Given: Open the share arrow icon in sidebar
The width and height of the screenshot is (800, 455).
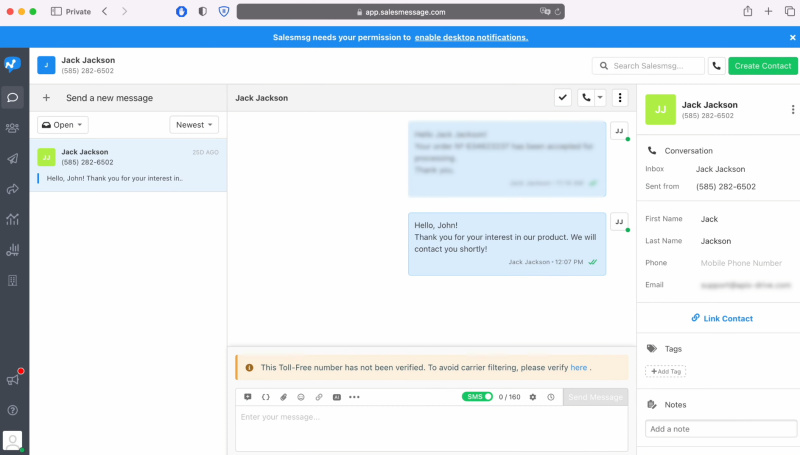Looking at the screenshot, I should 13,189.
